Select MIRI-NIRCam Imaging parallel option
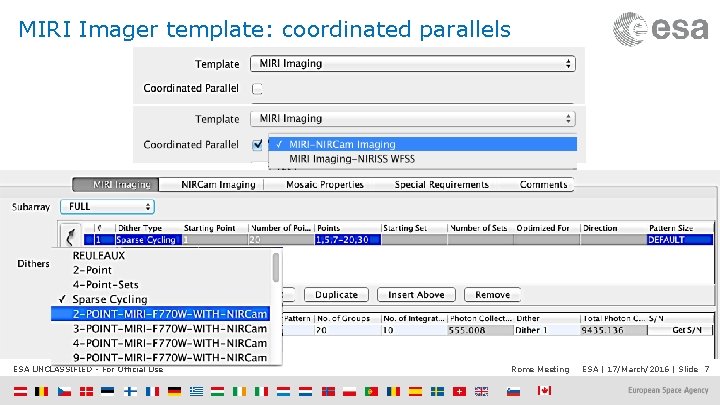 [422, 144]
